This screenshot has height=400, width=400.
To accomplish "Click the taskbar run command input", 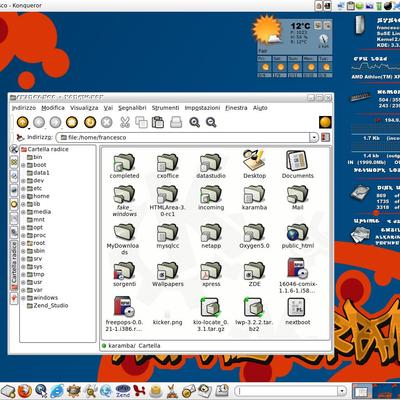I will coord(286,390).
